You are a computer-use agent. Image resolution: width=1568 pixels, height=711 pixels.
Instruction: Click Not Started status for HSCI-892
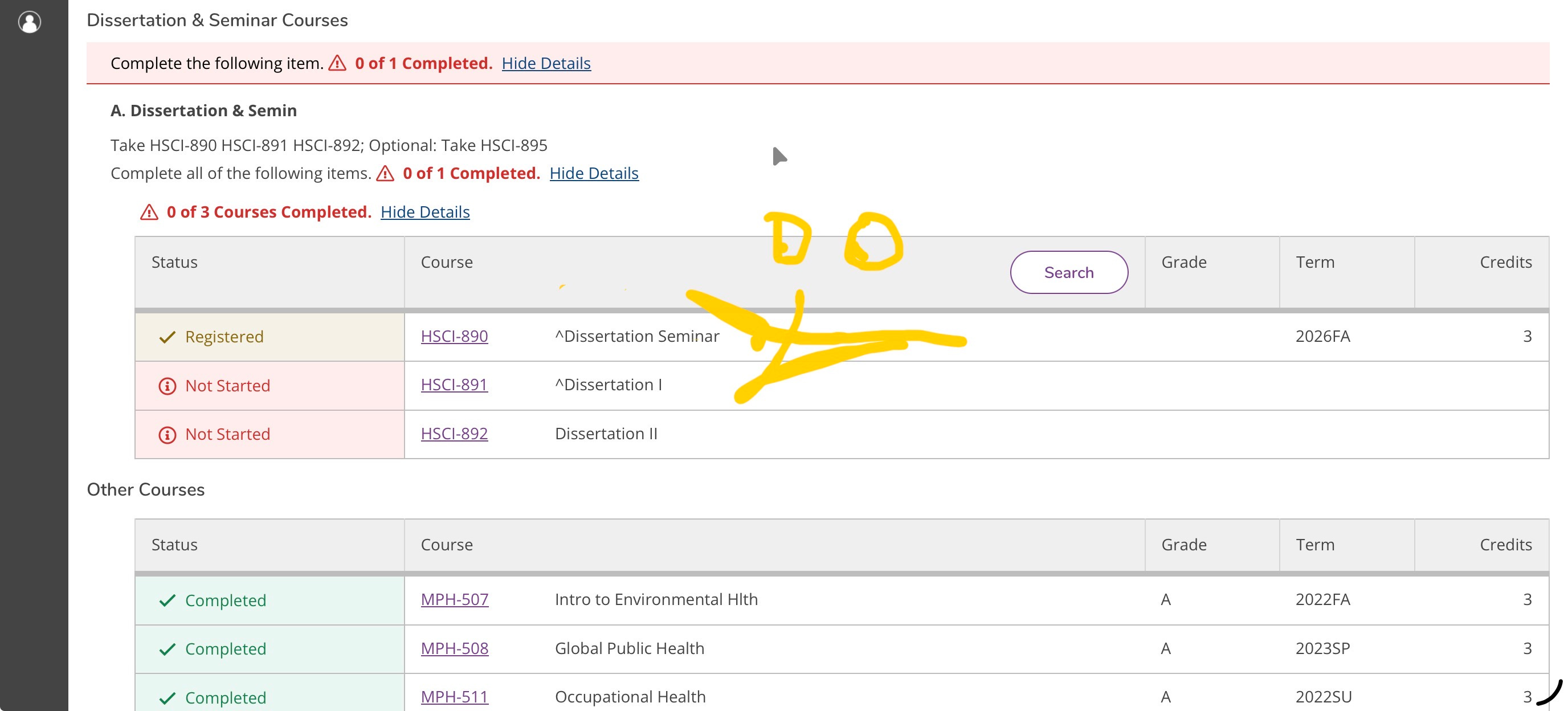228,435
